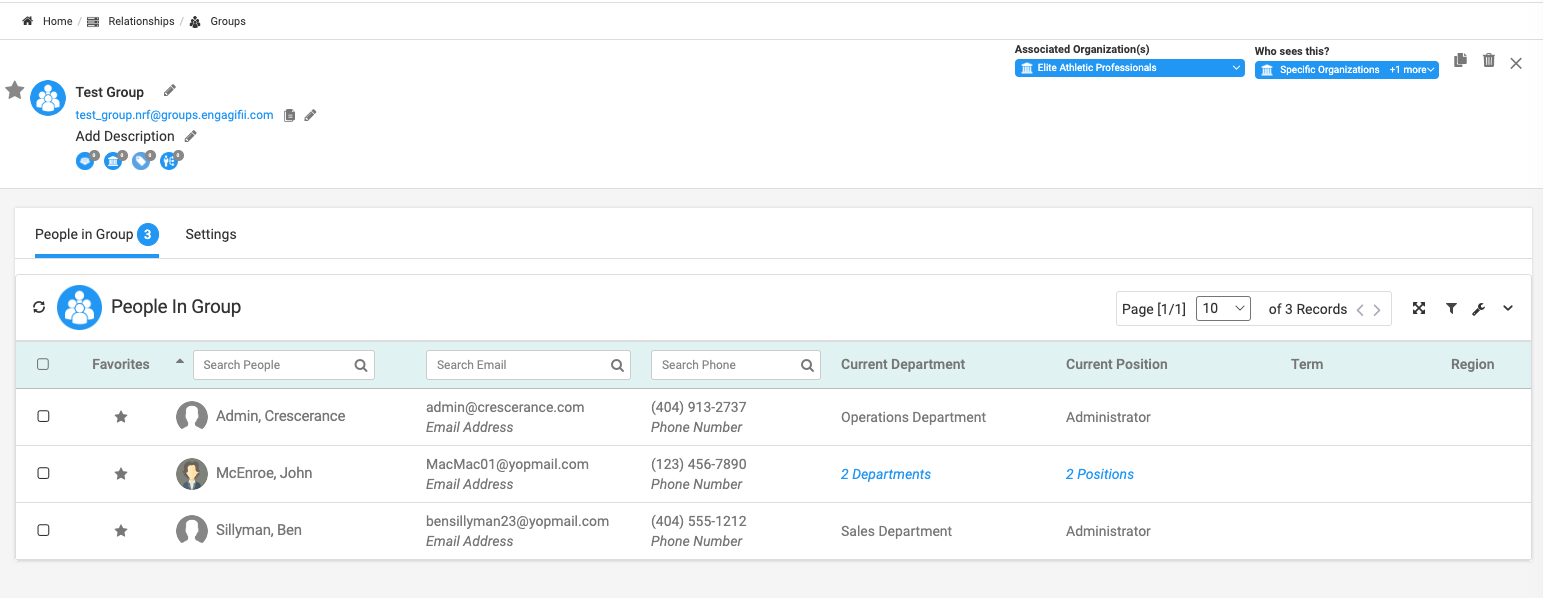Toggle sort arrow beside Search People
This screenshot has height=598, width=1543.
coord(180,361)
